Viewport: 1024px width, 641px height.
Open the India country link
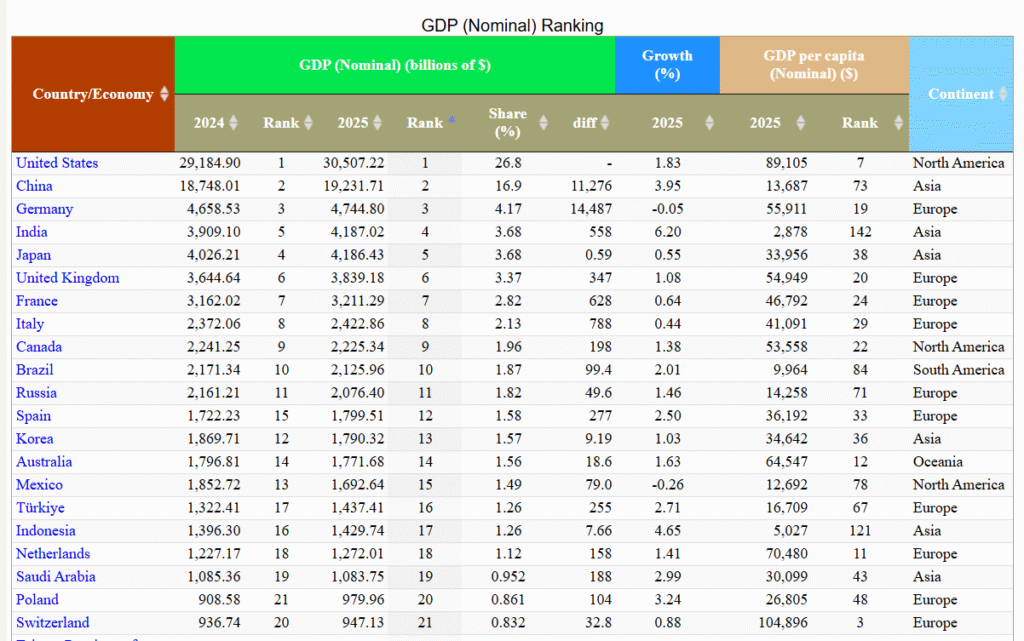31,232
